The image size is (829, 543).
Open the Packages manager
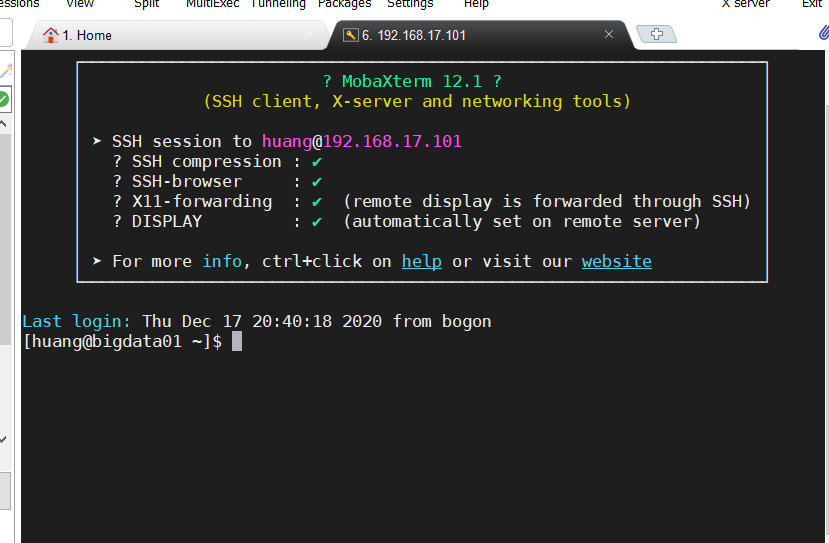344,4
